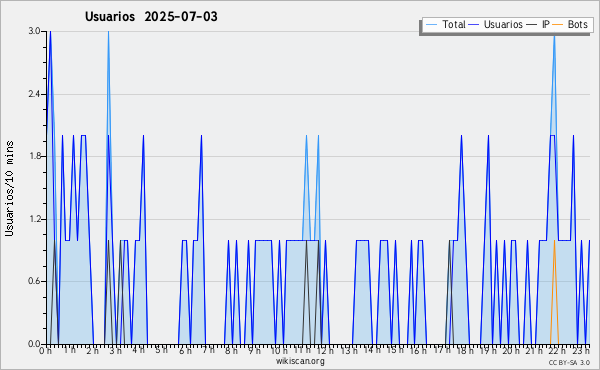
Task: Click the y-axis value 0.0
Action: (34, 344)
